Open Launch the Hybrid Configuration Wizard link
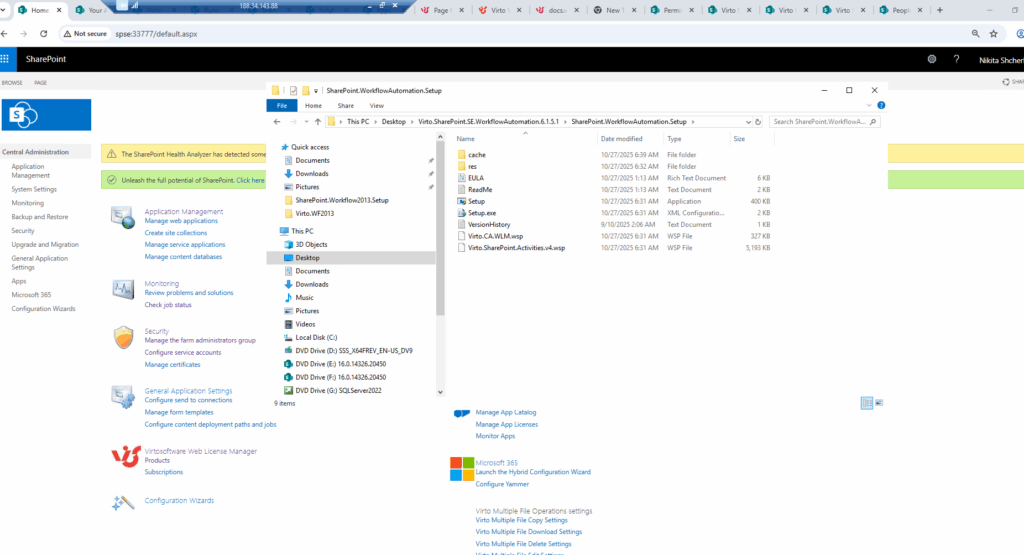 pos(533,471)
